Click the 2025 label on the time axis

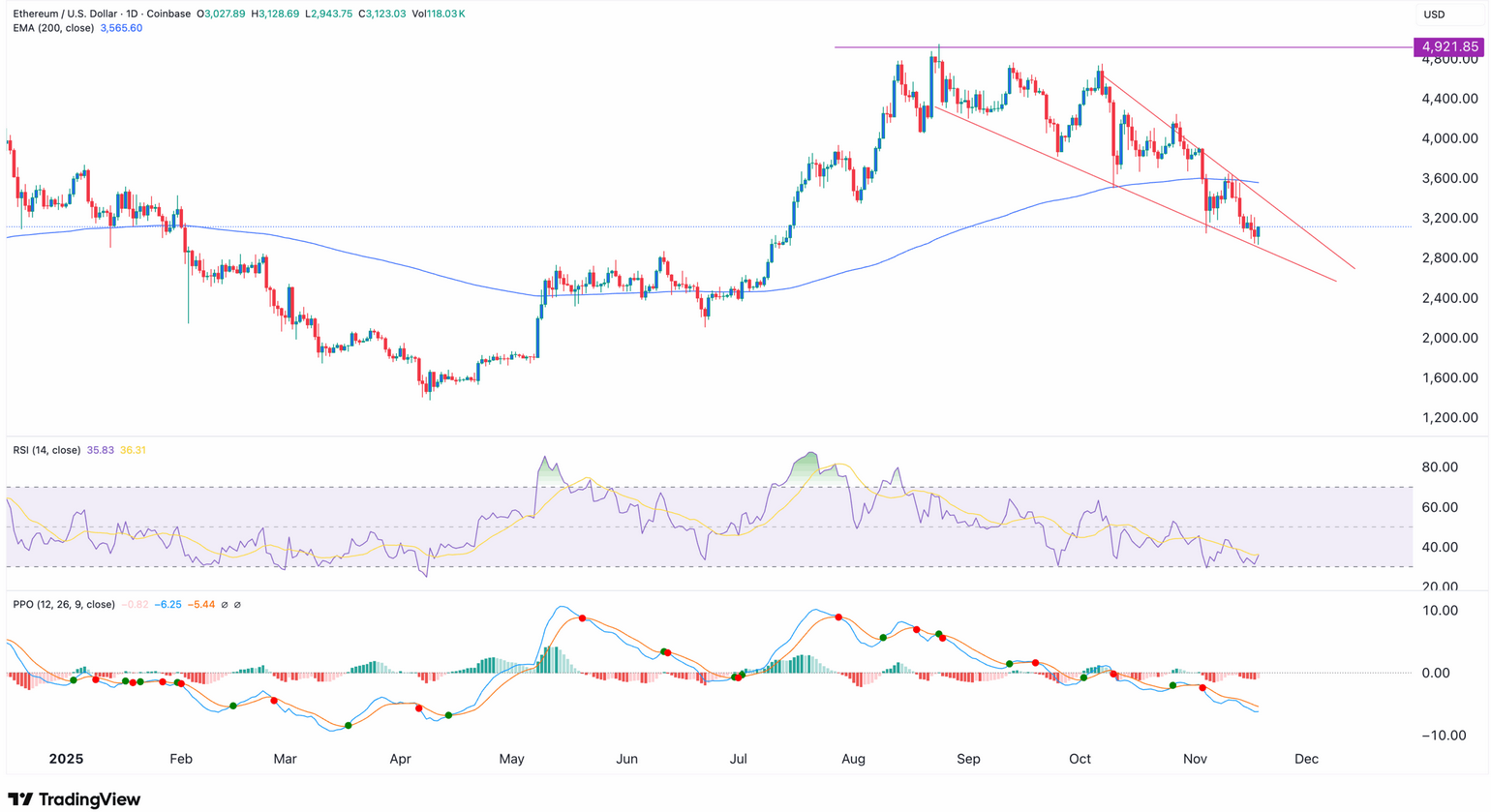point(67,760)
